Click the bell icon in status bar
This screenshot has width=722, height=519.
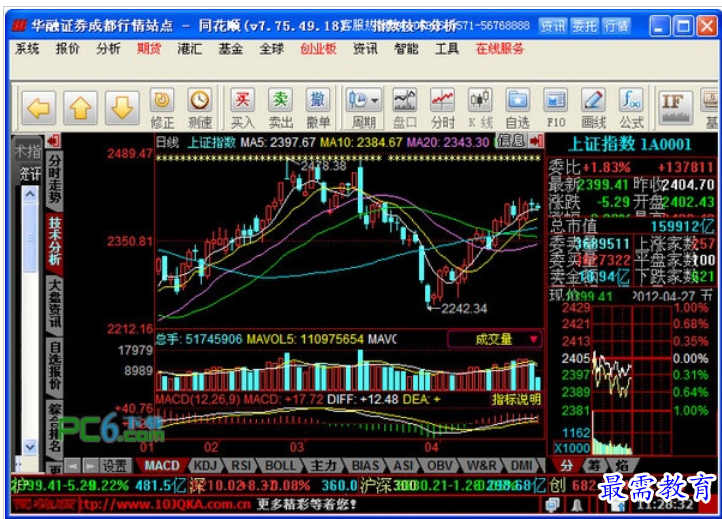pos(576,506)
